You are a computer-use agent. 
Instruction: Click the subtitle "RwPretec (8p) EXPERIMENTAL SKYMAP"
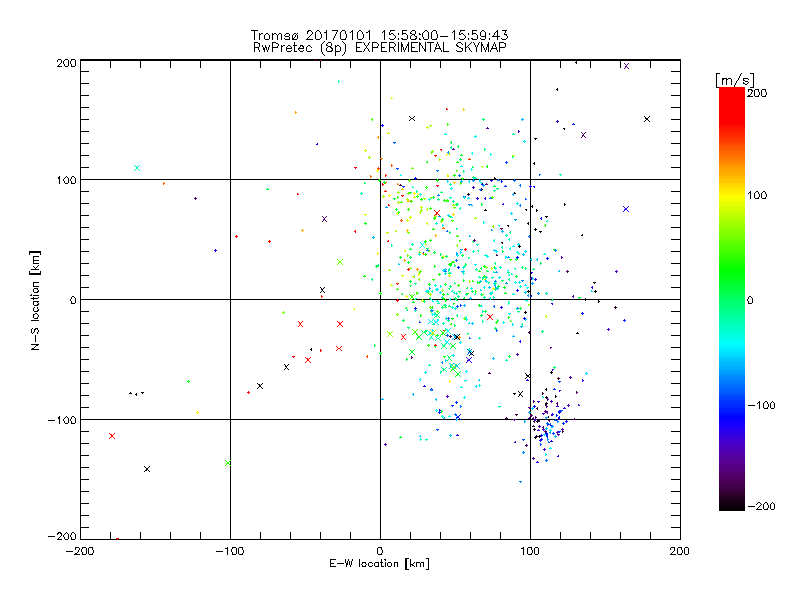(x=380, y=47)
